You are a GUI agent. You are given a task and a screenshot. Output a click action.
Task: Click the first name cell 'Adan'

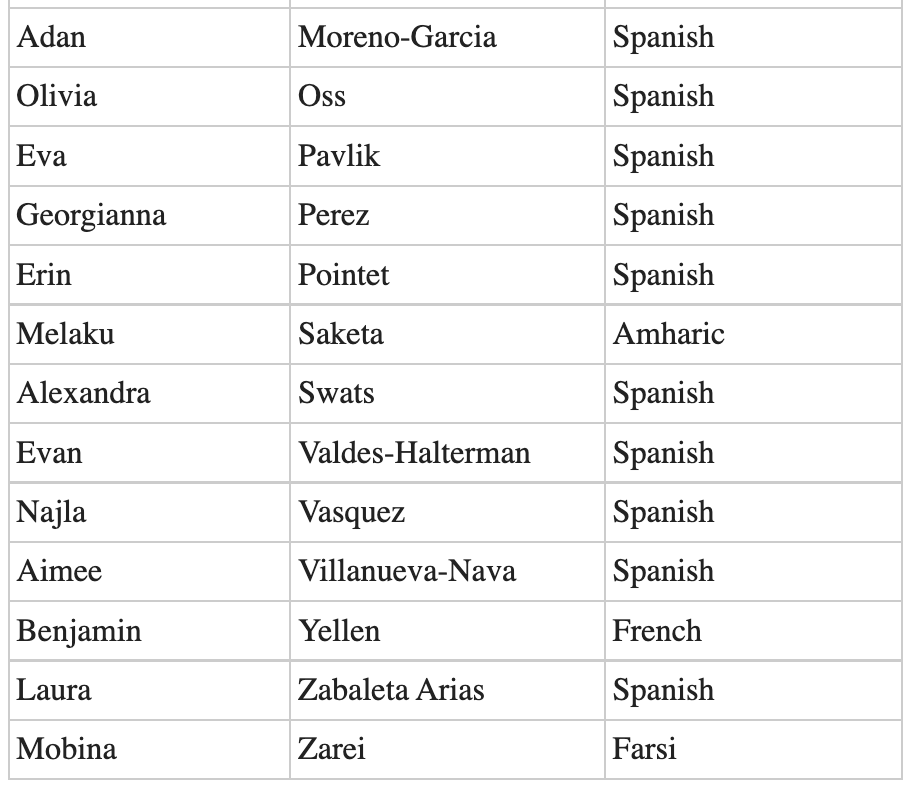(x=52, y=38)
